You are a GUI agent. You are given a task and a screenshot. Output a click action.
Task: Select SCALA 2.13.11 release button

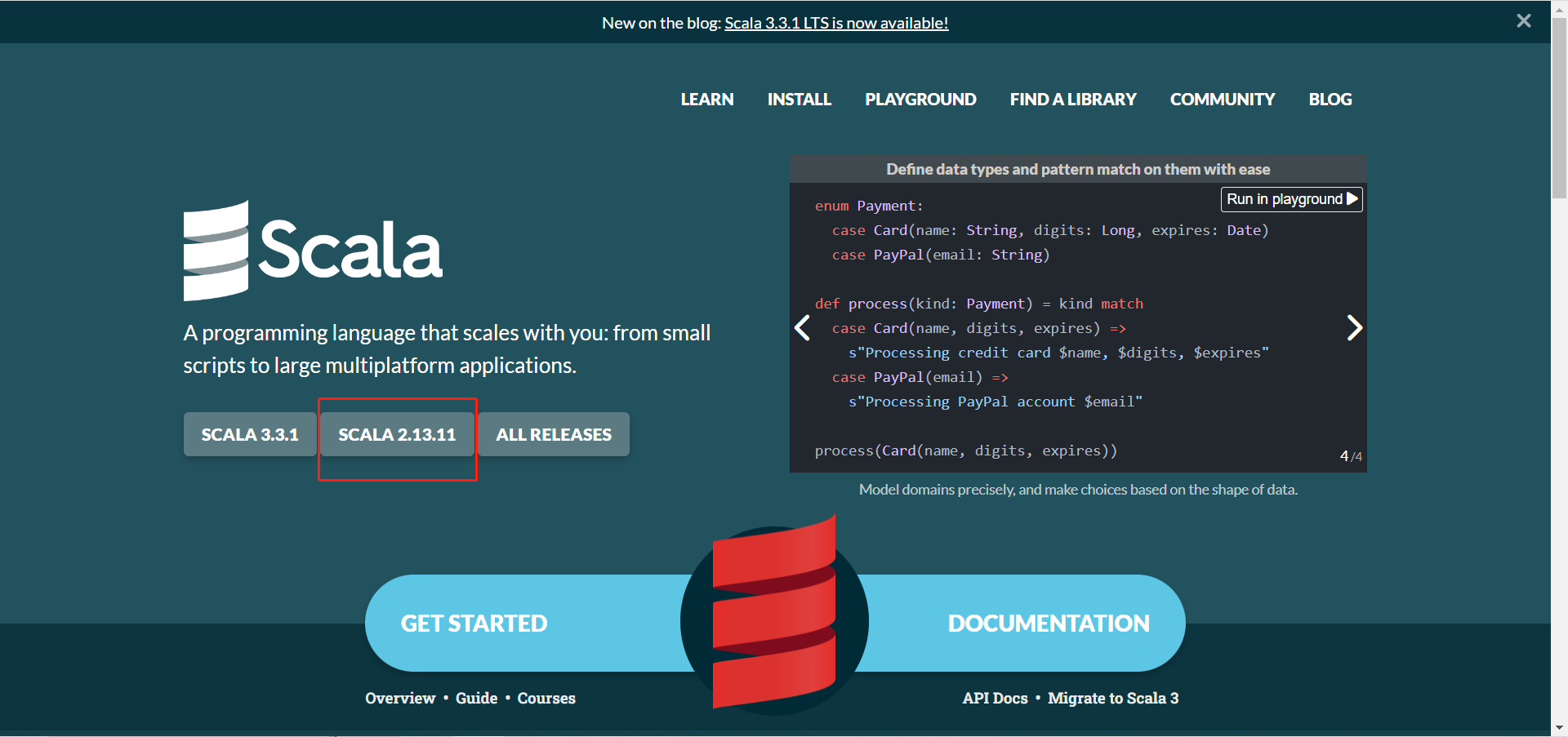[x=397, y=434]
